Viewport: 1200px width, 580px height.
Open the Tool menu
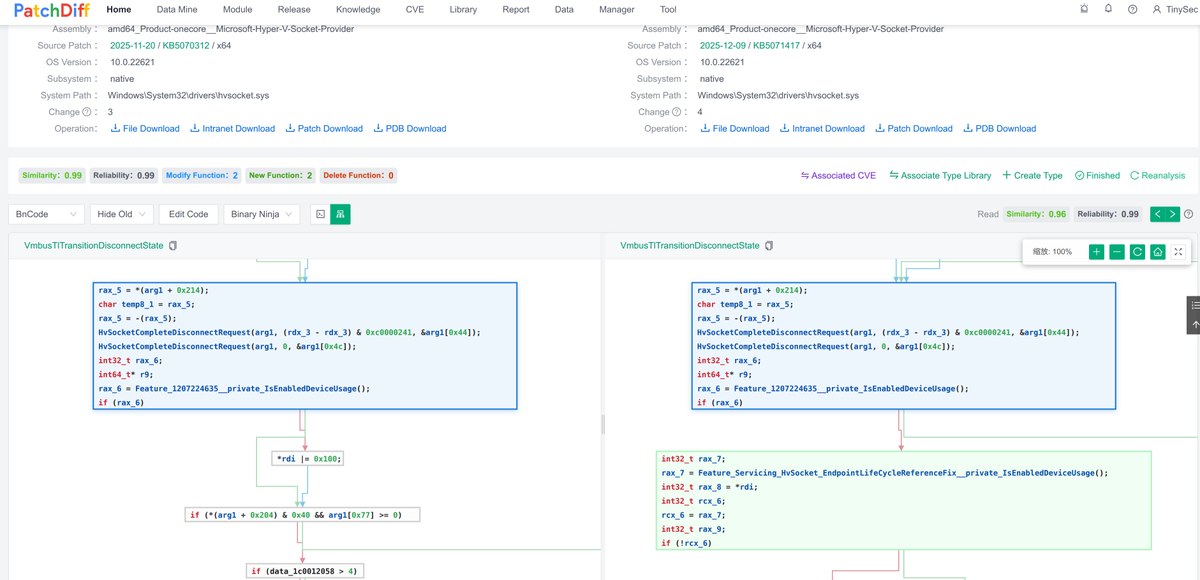click(668, 9)
